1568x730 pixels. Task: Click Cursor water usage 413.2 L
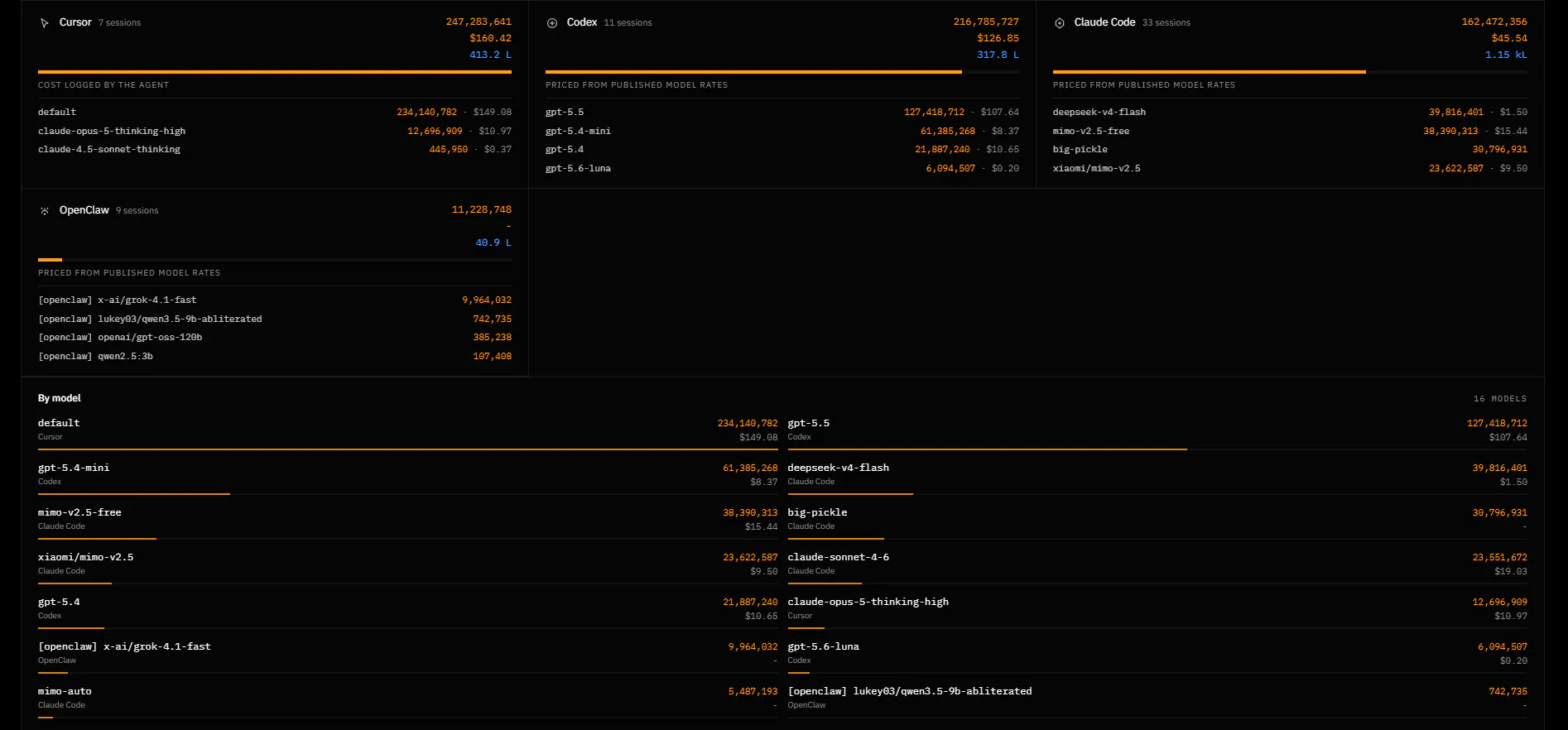click(x=490, y=55)
